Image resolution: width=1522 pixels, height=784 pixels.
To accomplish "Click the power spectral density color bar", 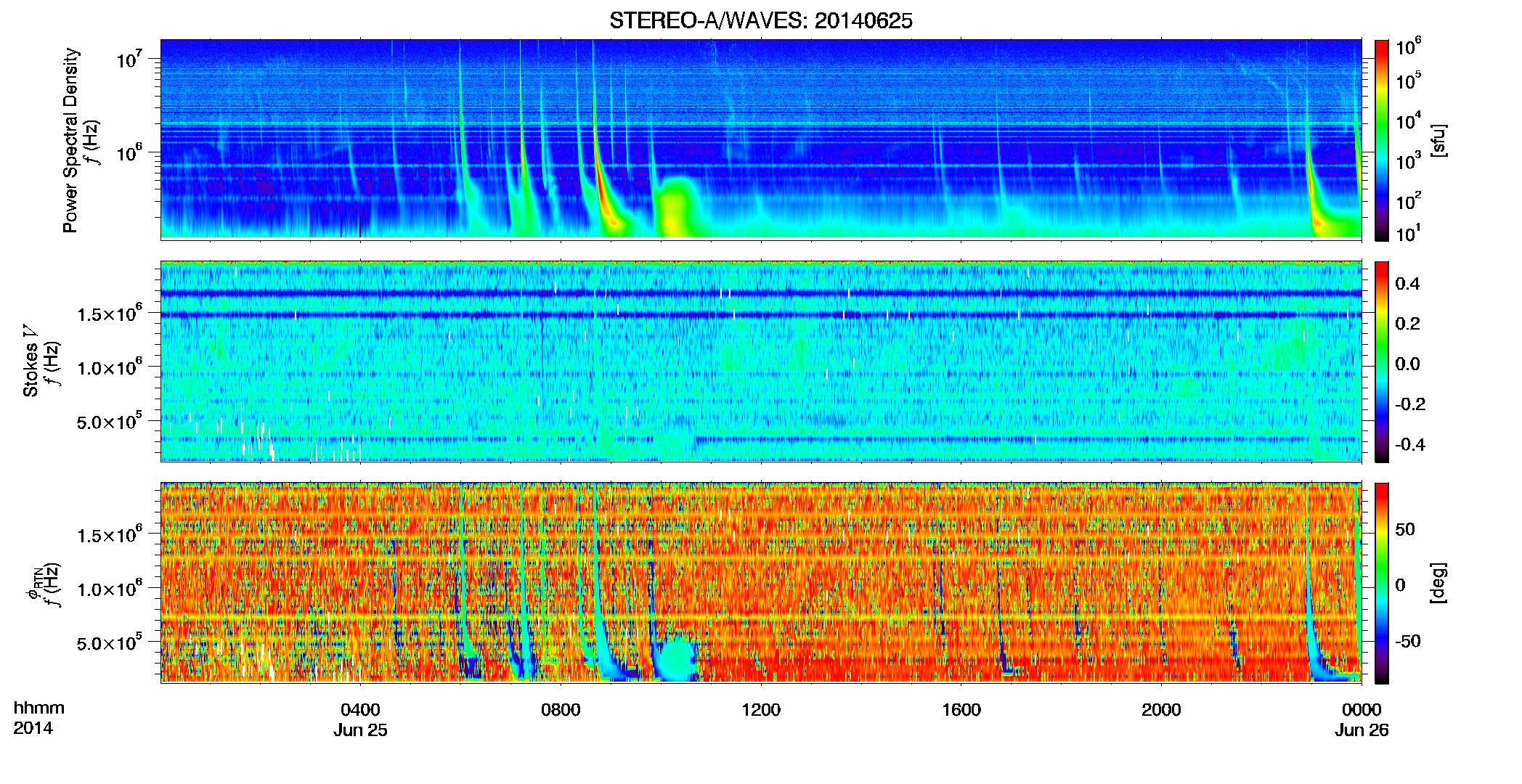I will 1382,140.
